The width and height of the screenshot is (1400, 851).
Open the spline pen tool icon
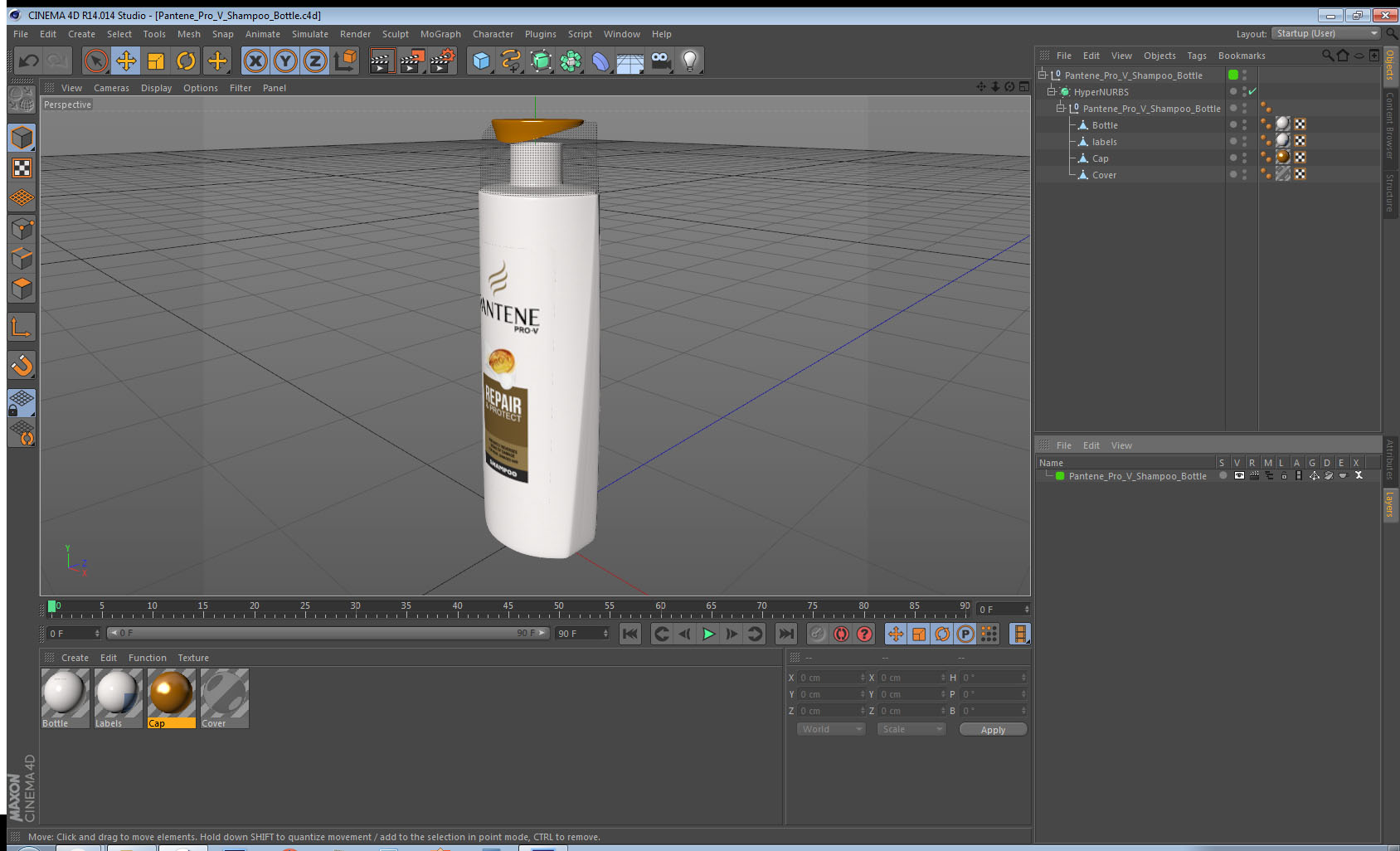coord(511,61)
